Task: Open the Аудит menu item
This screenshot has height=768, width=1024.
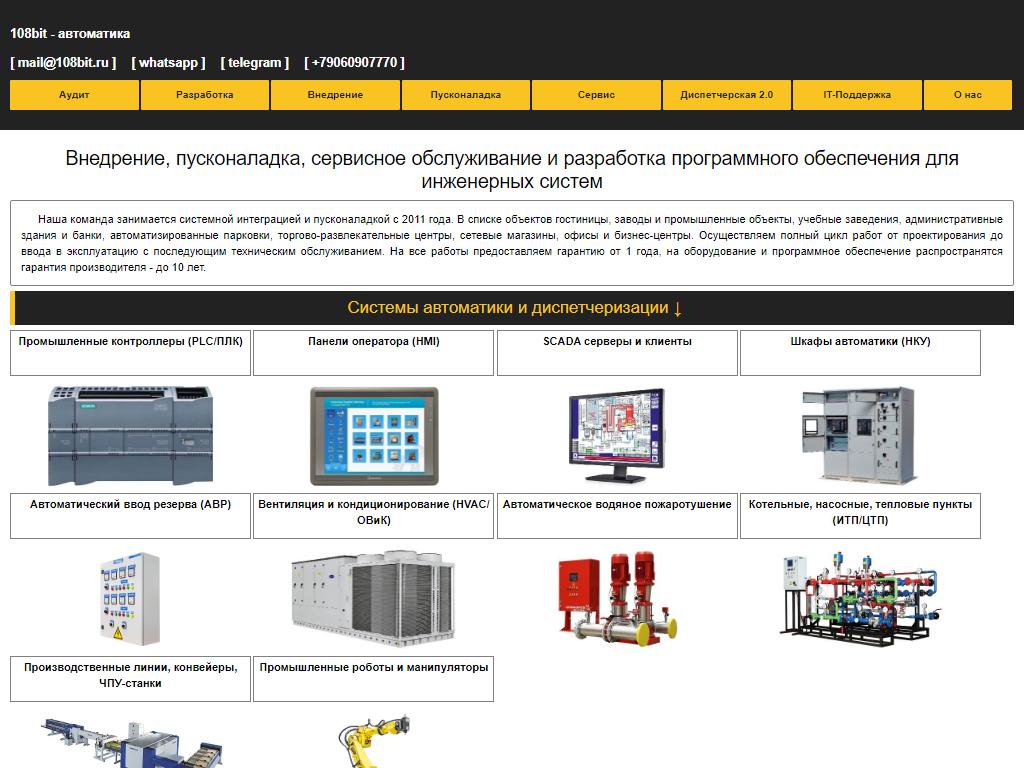Action: pos(74,95)
